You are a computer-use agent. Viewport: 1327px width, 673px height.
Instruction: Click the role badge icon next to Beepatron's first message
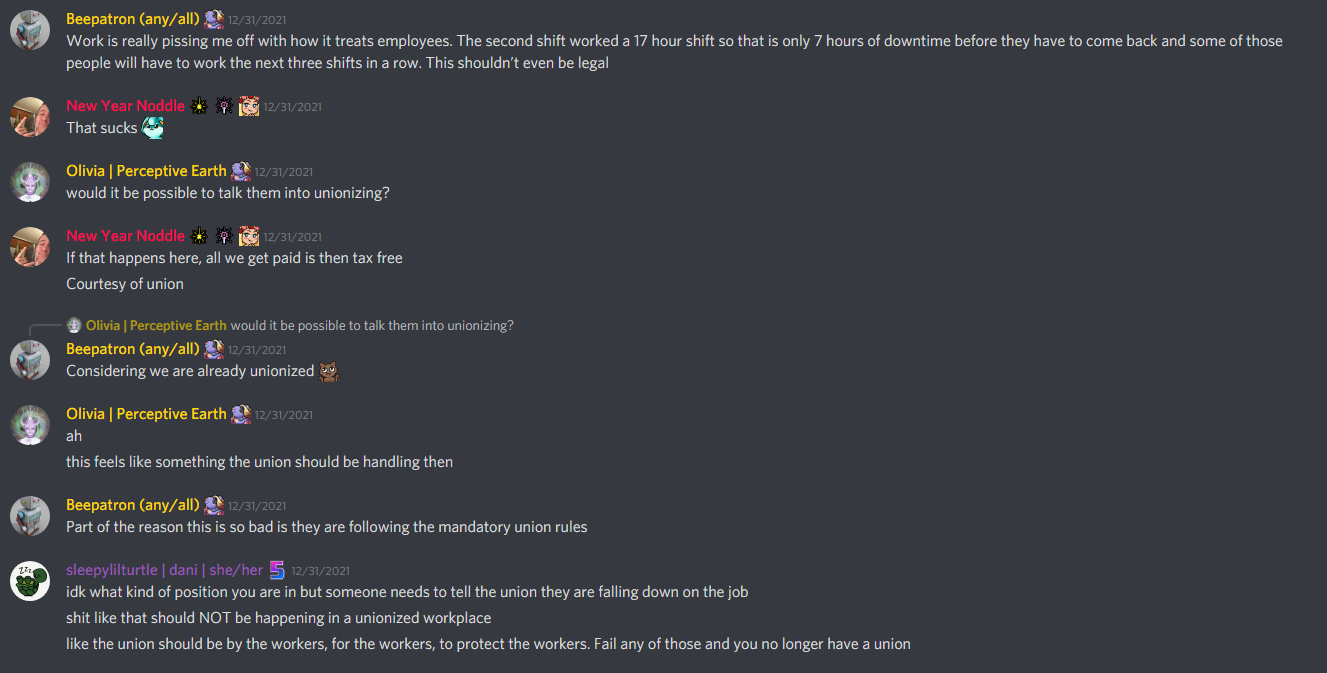(x=214, y=19)
